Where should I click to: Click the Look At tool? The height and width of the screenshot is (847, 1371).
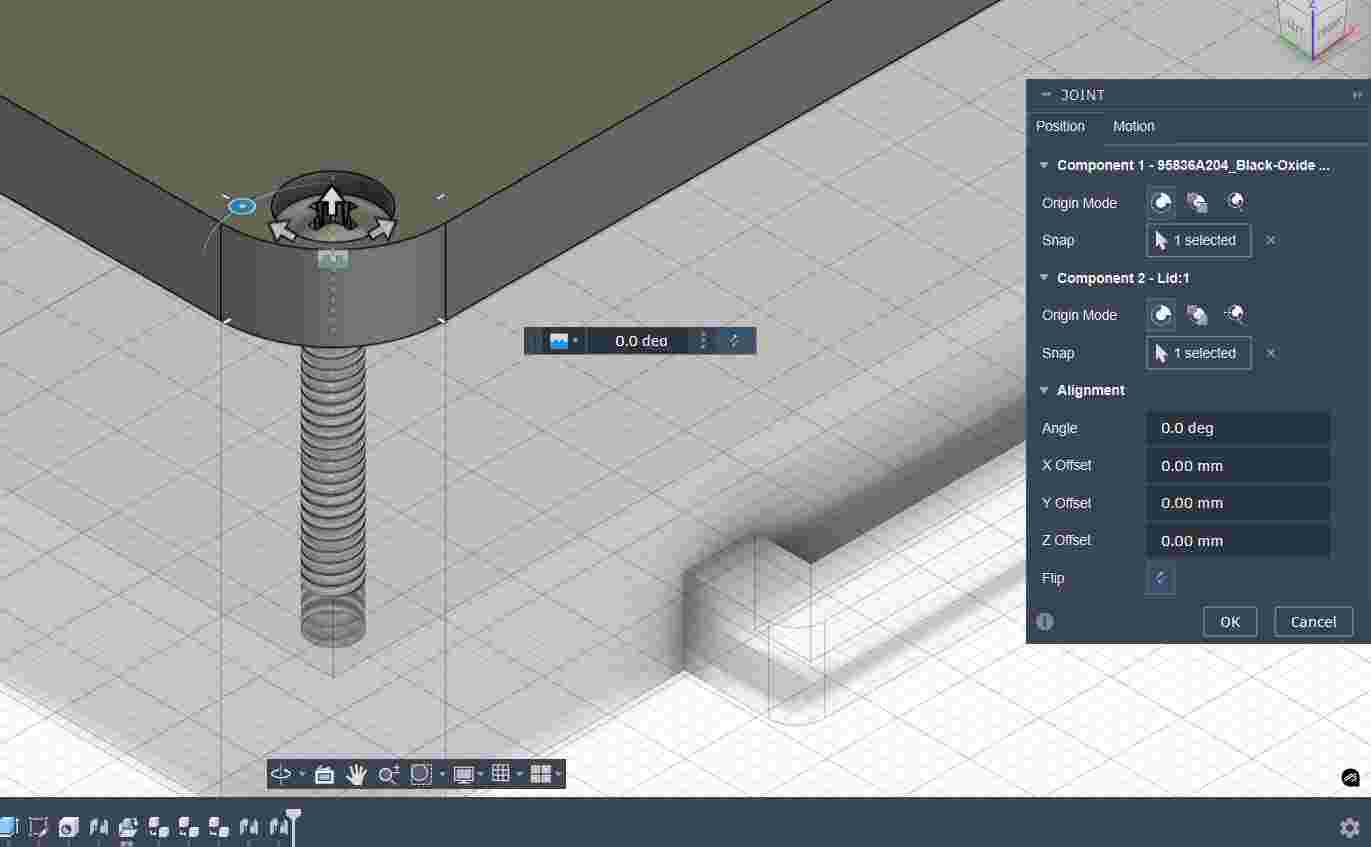pyautogui.click(x=324, y=774)
